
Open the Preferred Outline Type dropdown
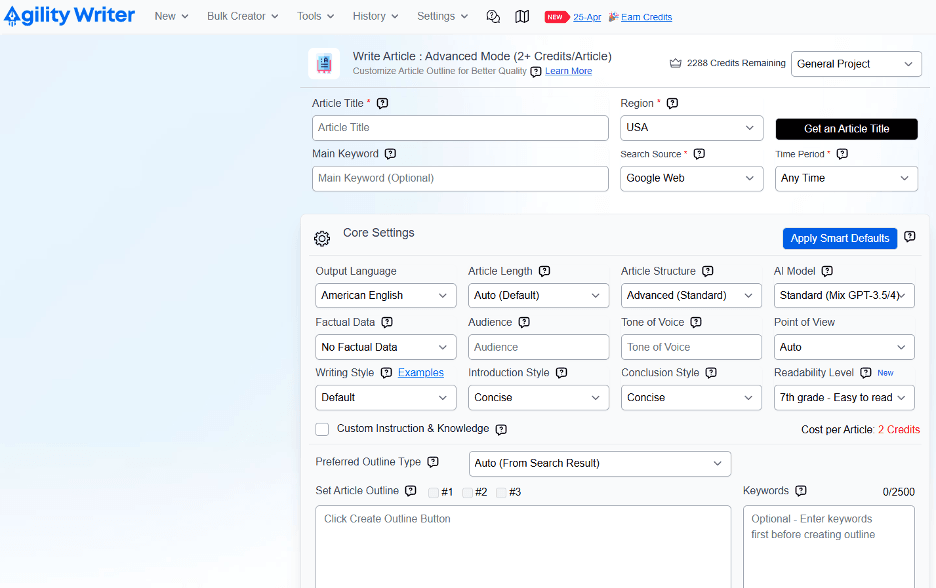[599, 463]
